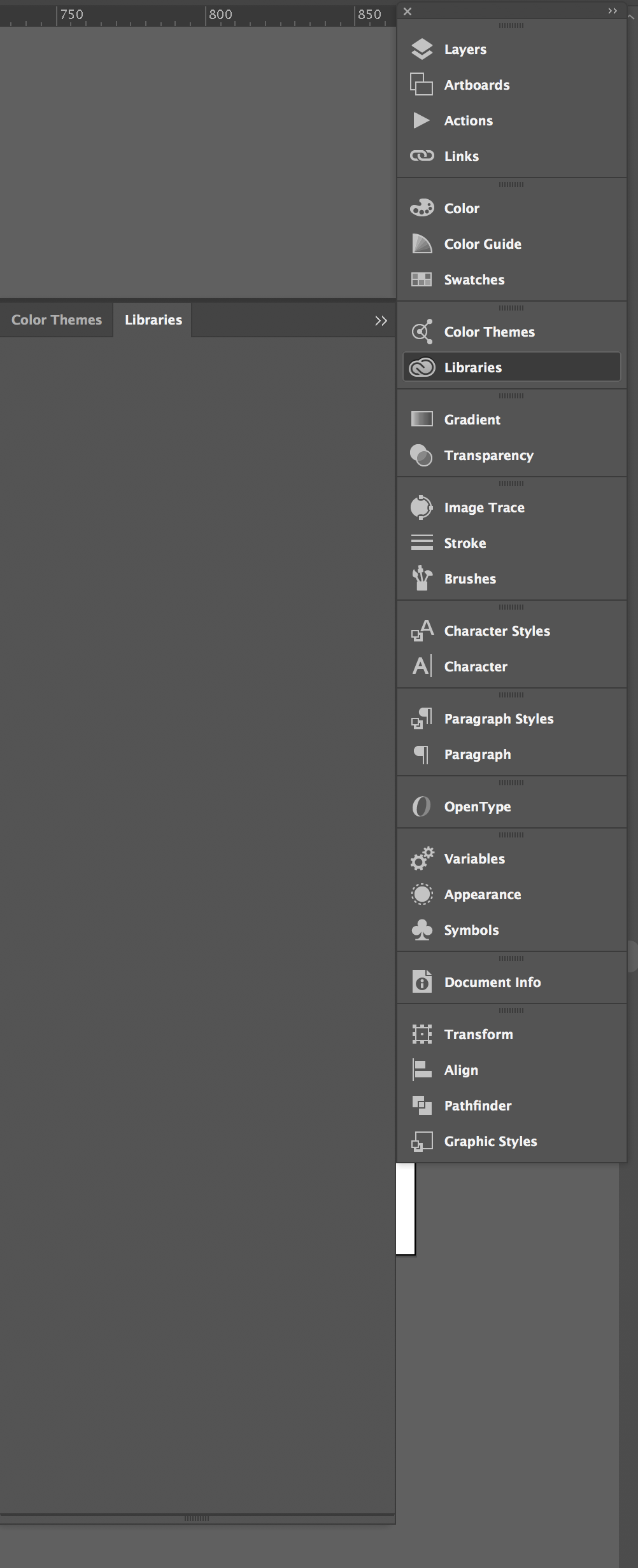Switch to the Libraries tab
The height and width of the screenshot is (1568, 638).
tap(153, 319)
